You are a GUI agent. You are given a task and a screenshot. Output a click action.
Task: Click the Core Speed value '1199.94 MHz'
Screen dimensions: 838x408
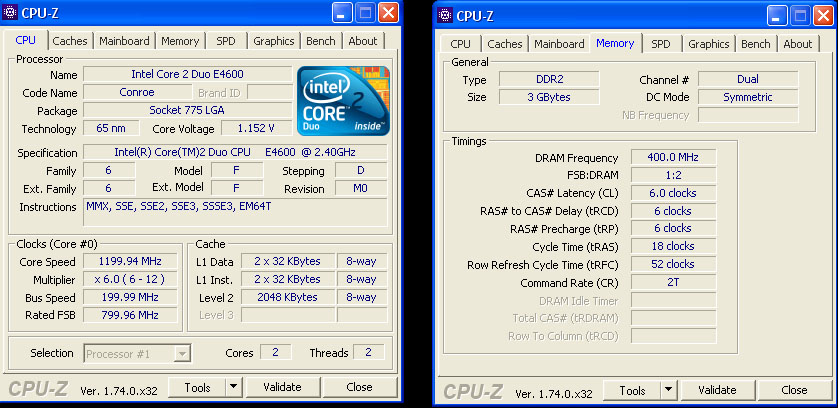(130, 261)
